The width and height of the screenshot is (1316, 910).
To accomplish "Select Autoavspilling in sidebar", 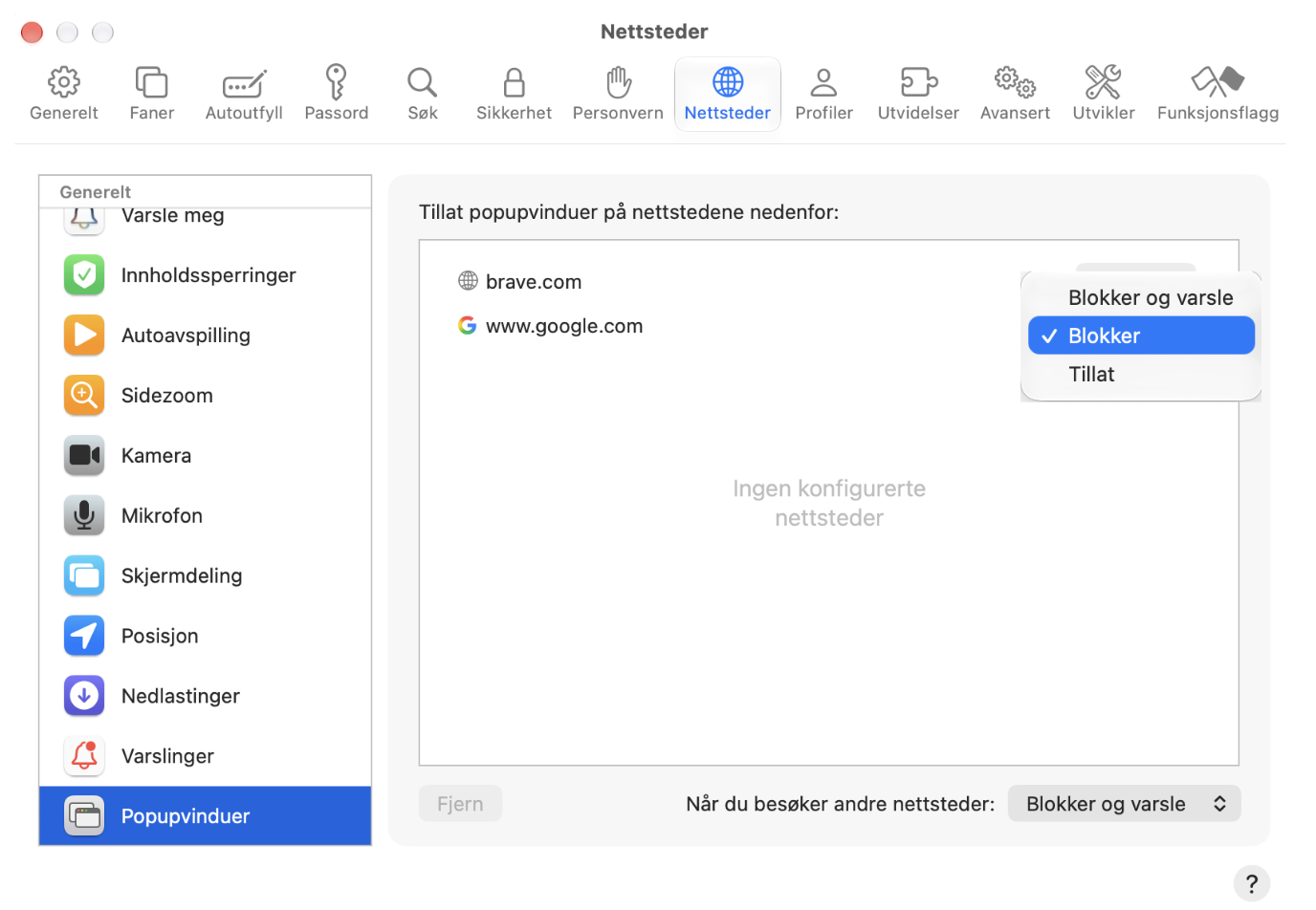I will (205, 336).
